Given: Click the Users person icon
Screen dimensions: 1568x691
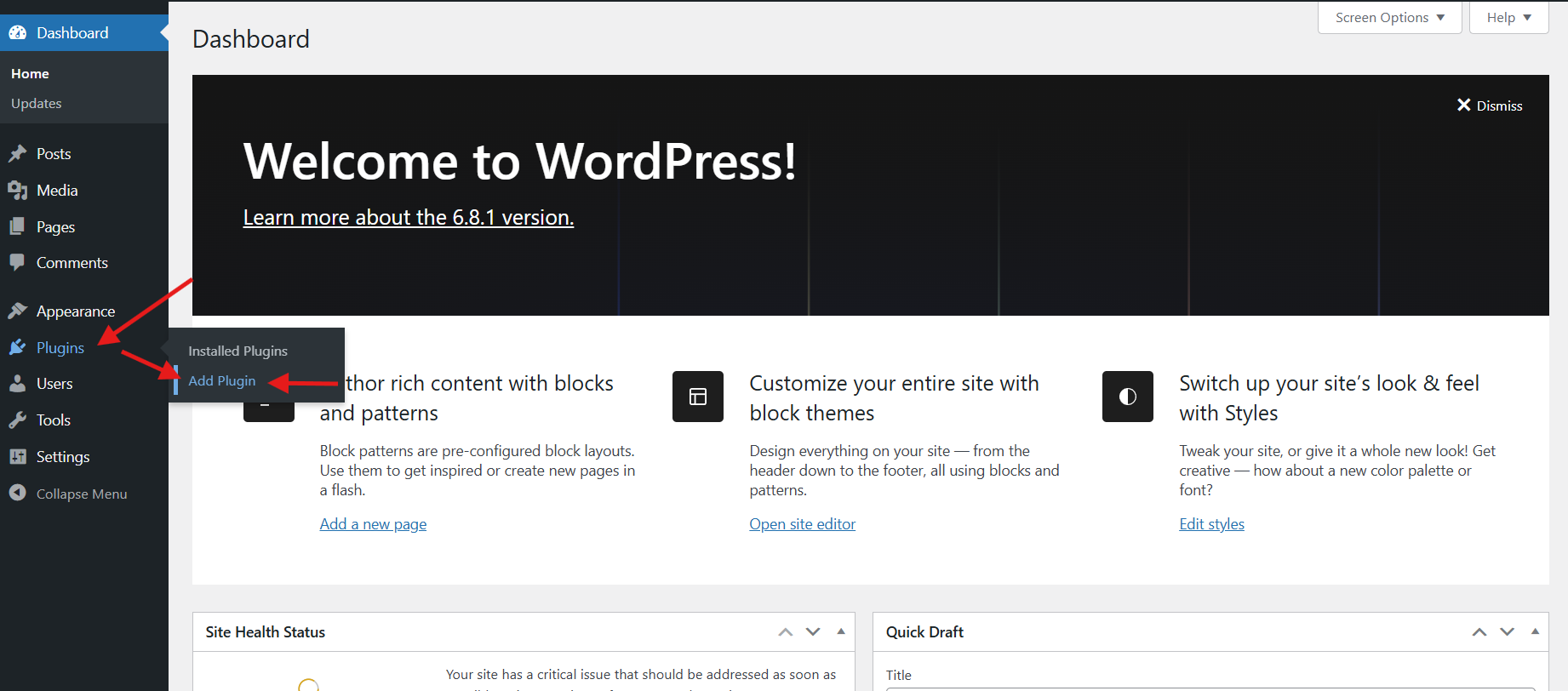Looking at the screenshot, I should pos(17,384).
